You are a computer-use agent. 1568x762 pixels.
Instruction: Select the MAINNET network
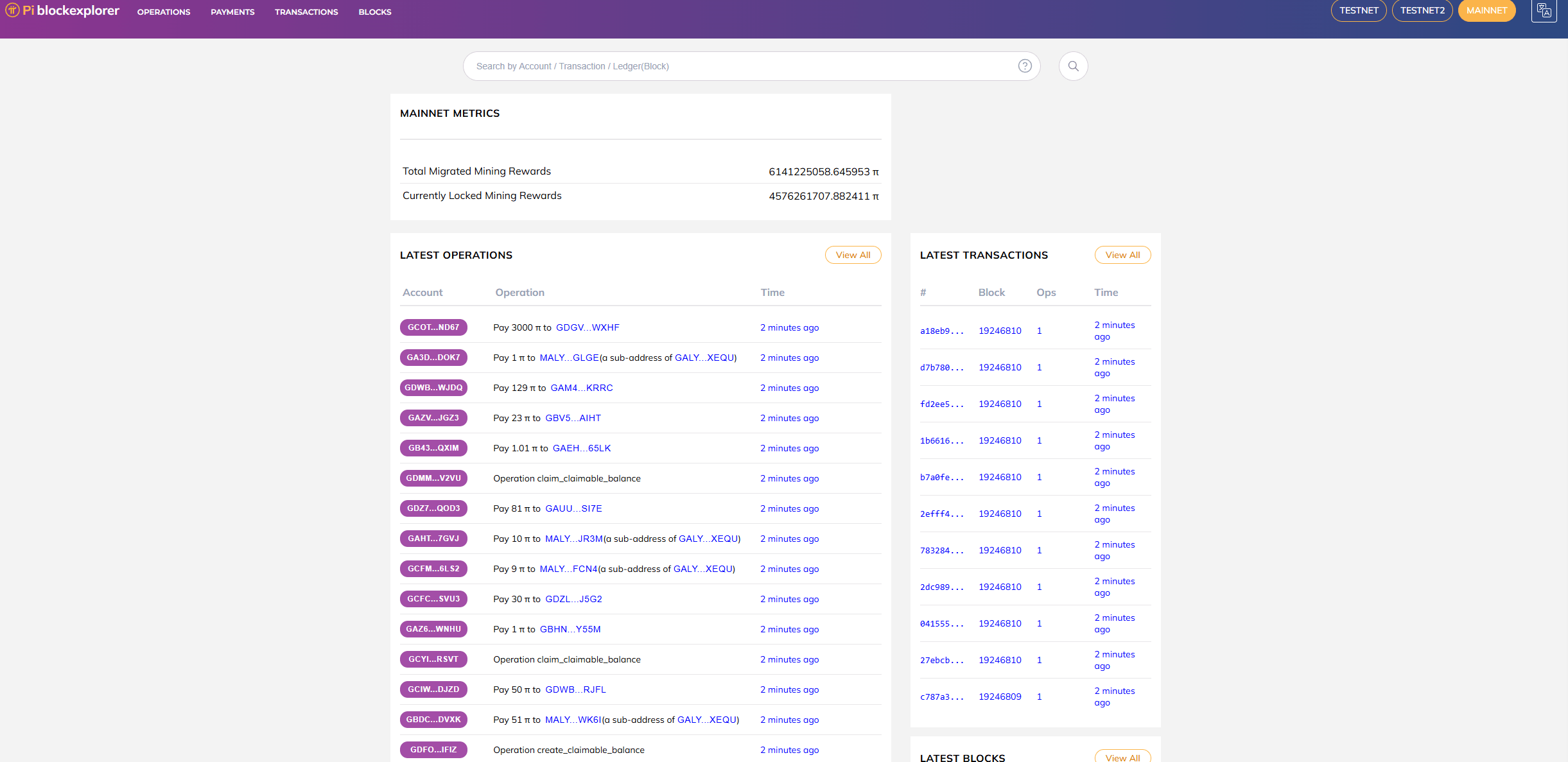tap(1486, 10)
